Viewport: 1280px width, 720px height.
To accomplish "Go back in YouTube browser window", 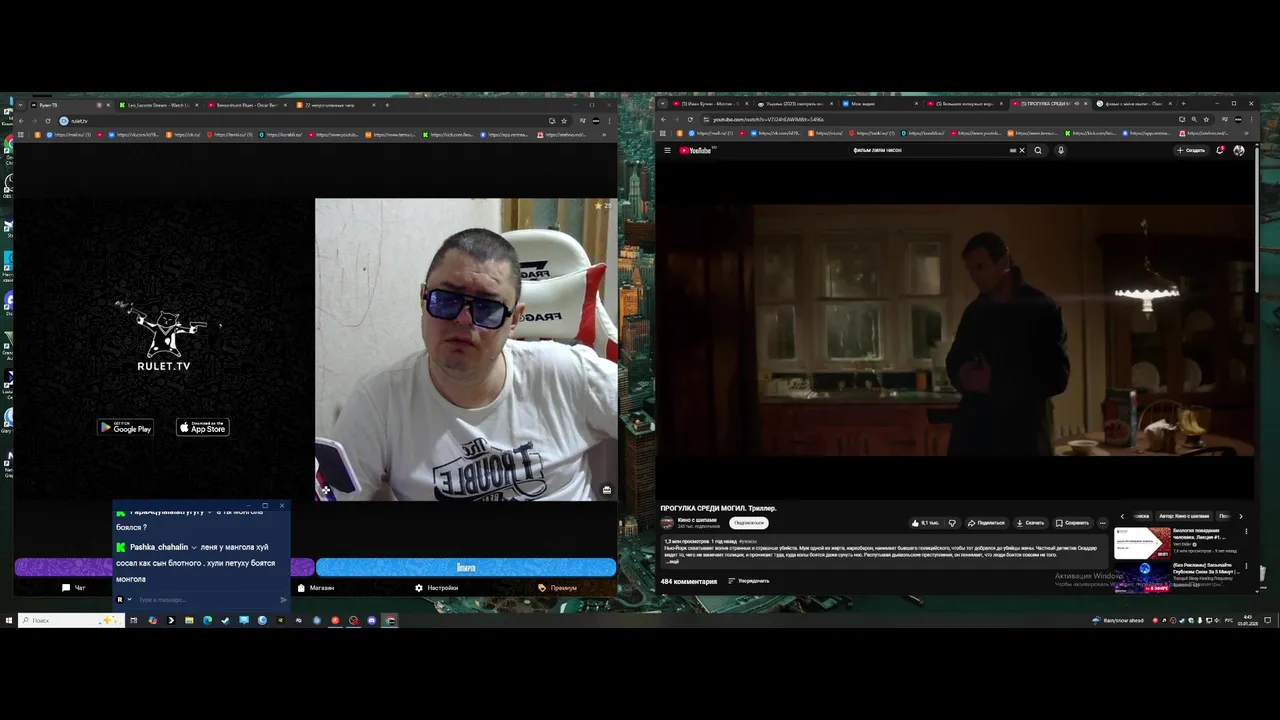I will click(x=663, y=120).
